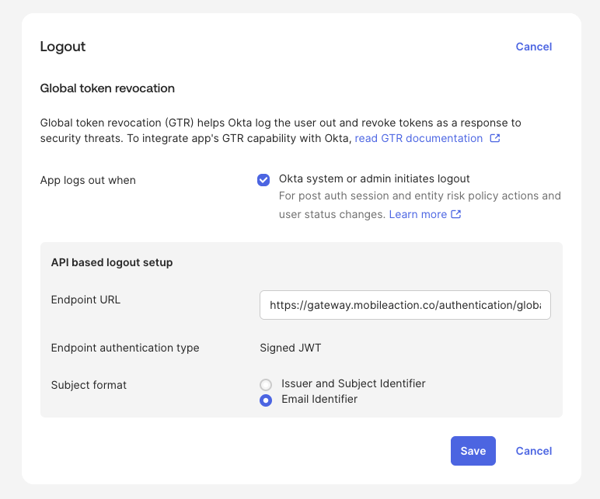This screenshot has width=600, height=499.
Task: Click the API based logout setup heading
Action: click(112, 263)
